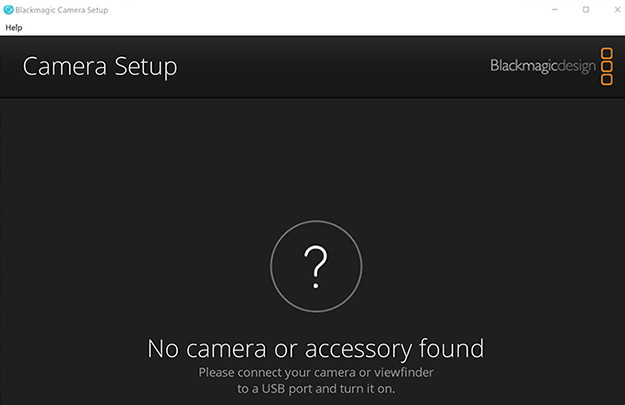The image size is (625, 405).
Task: Click the middle orange square of the logo
Action: coord(606,66)
